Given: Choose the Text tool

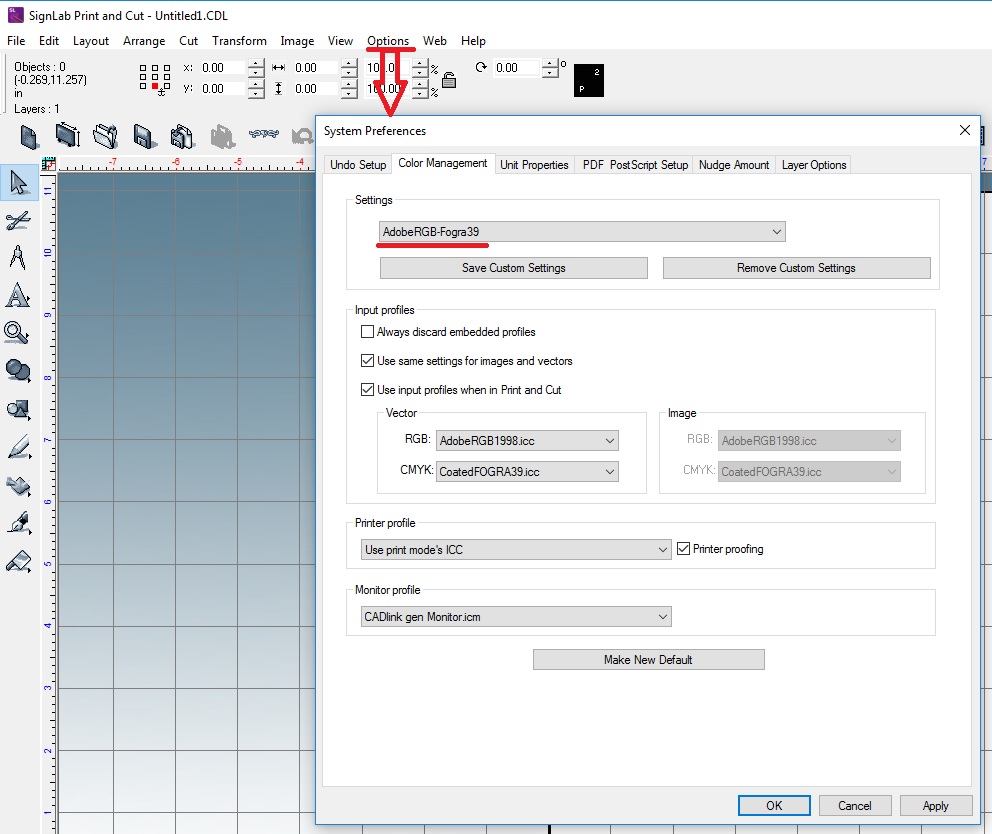Looking at the screenshot, I should 18,296.
